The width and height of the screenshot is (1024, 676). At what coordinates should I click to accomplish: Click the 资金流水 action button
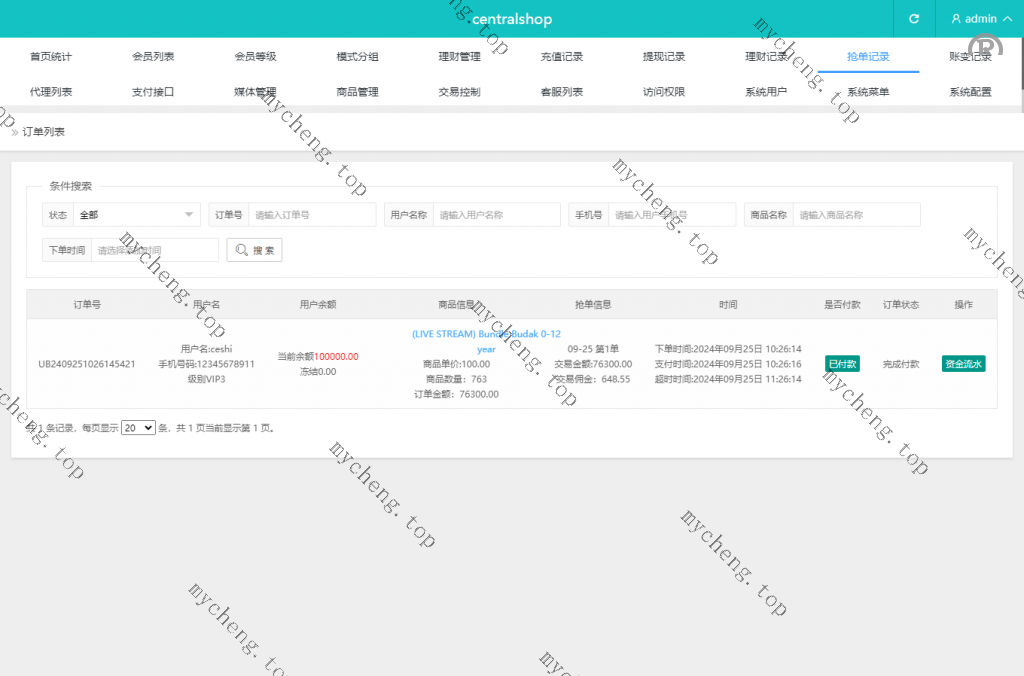pos(964,364)
